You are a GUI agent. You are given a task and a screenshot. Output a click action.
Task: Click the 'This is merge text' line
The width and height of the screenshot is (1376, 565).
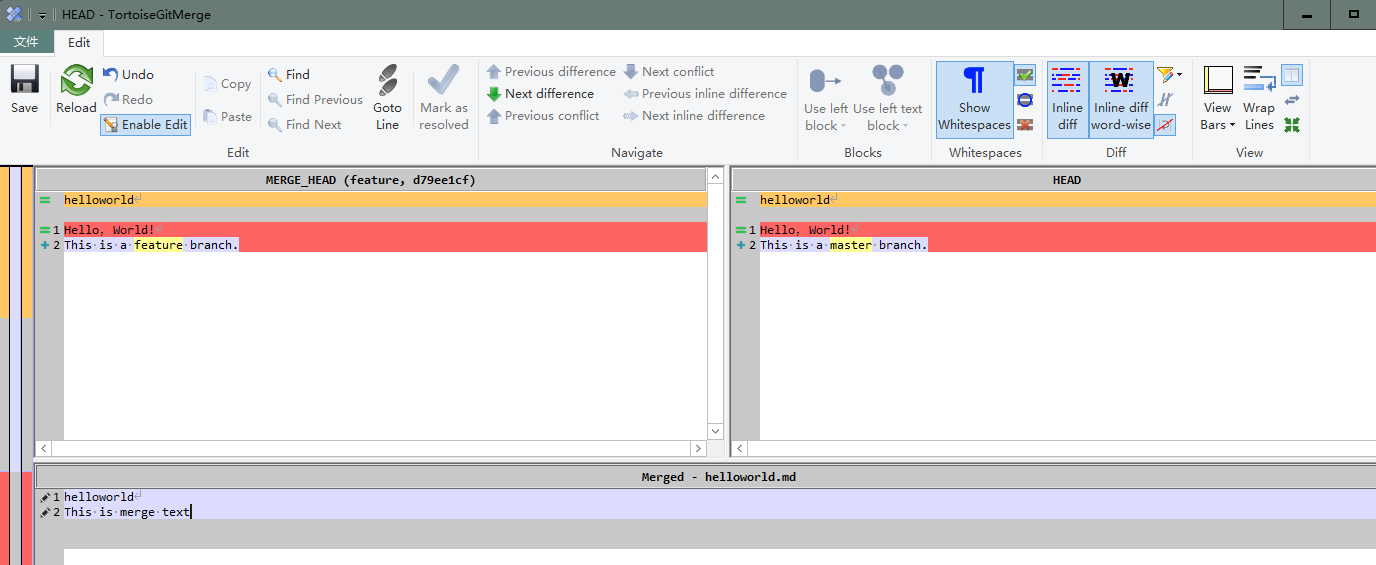126,512
